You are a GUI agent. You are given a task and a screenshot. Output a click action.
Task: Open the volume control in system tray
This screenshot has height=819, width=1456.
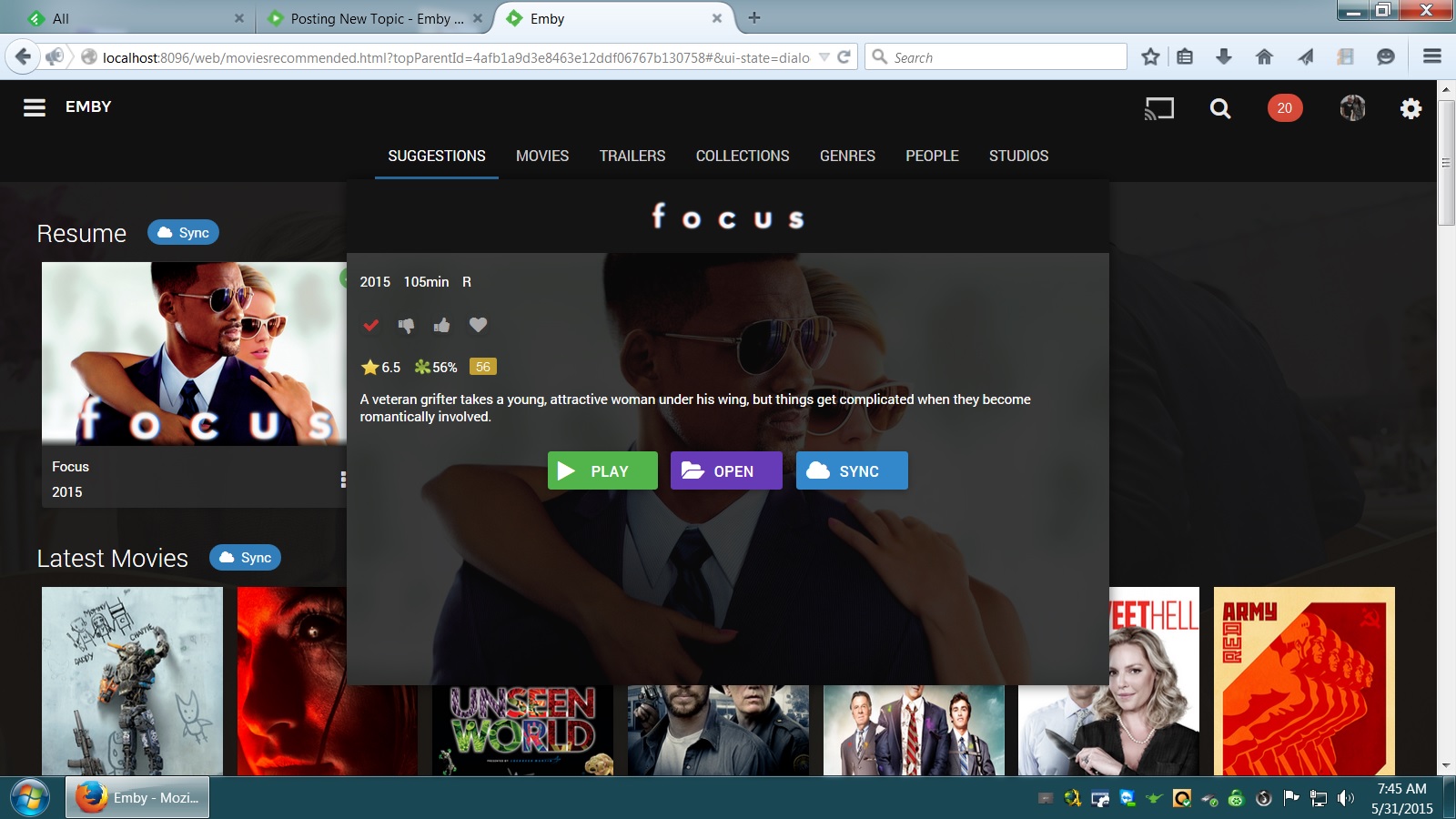1346,799
